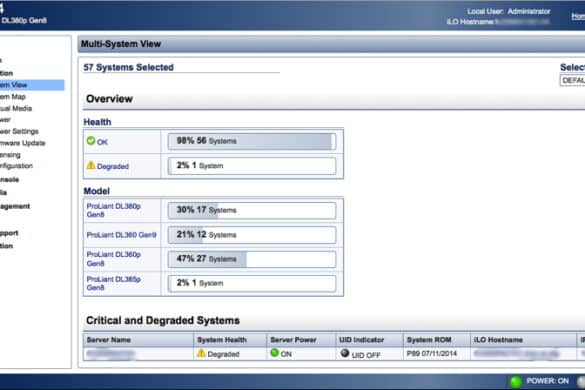Click the 47% 27 Systems model bar
Image resolution: width=585 pixels, height=390 pixels.
coord(252,259)
